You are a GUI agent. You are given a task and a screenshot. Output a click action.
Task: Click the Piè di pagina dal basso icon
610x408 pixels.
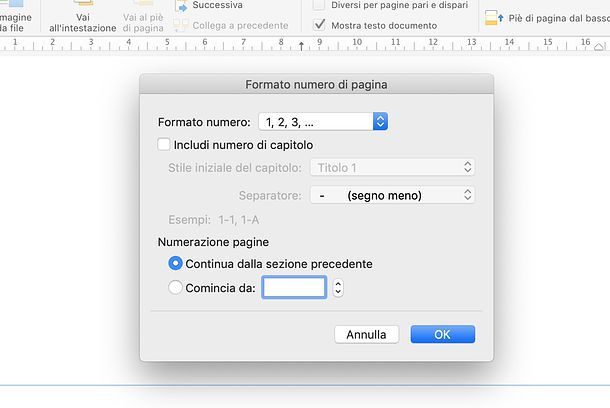(x=494, y=18)
